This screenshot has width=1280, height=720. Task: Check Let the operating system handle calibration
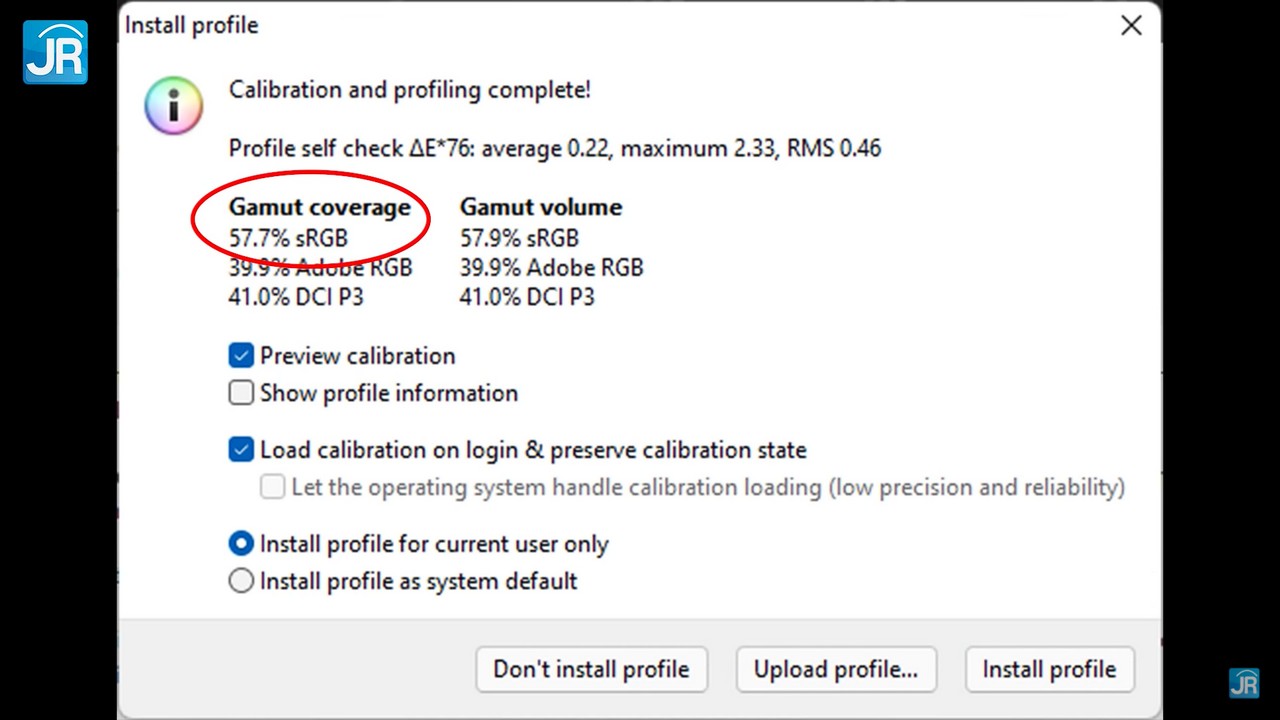pos(272,487)
